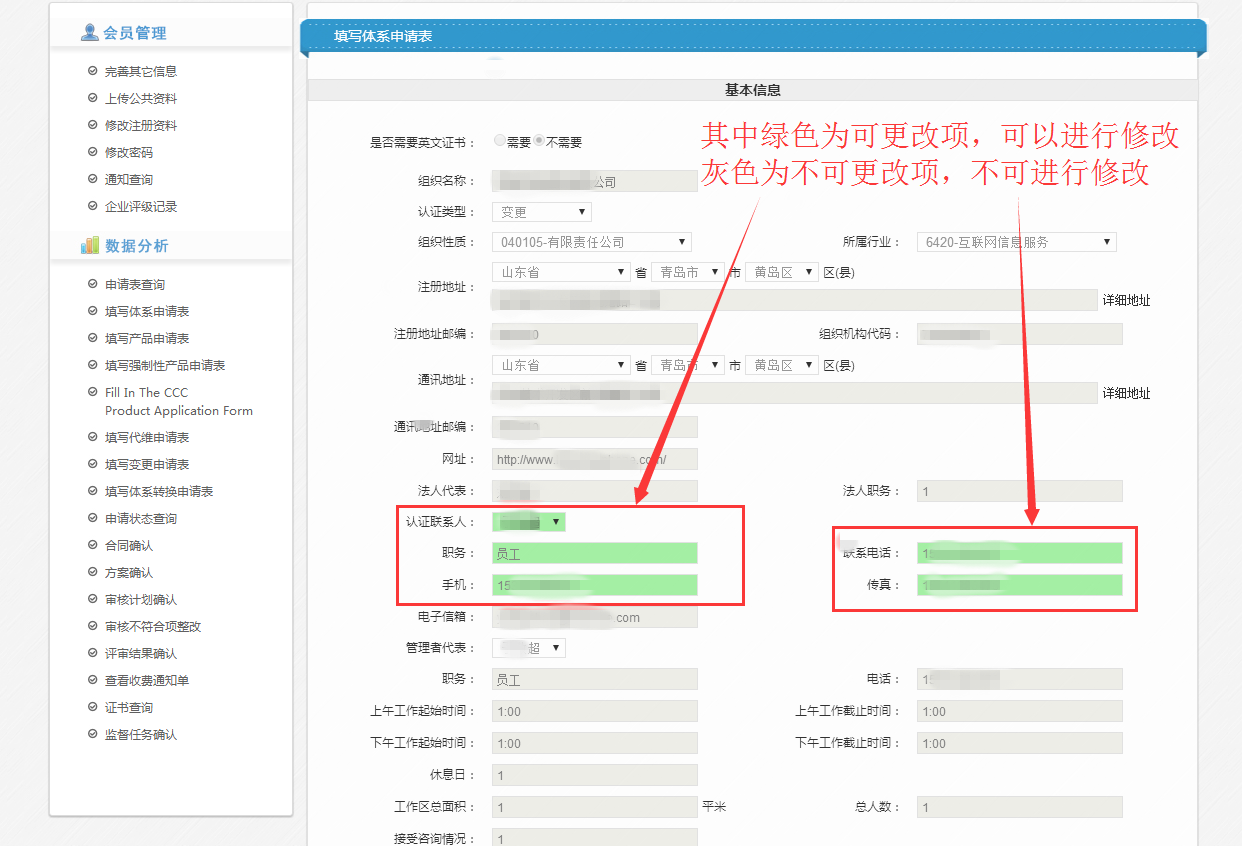Go to 修改密码 page
Viewport: 1242px width, 846px height.
(129, 153)
